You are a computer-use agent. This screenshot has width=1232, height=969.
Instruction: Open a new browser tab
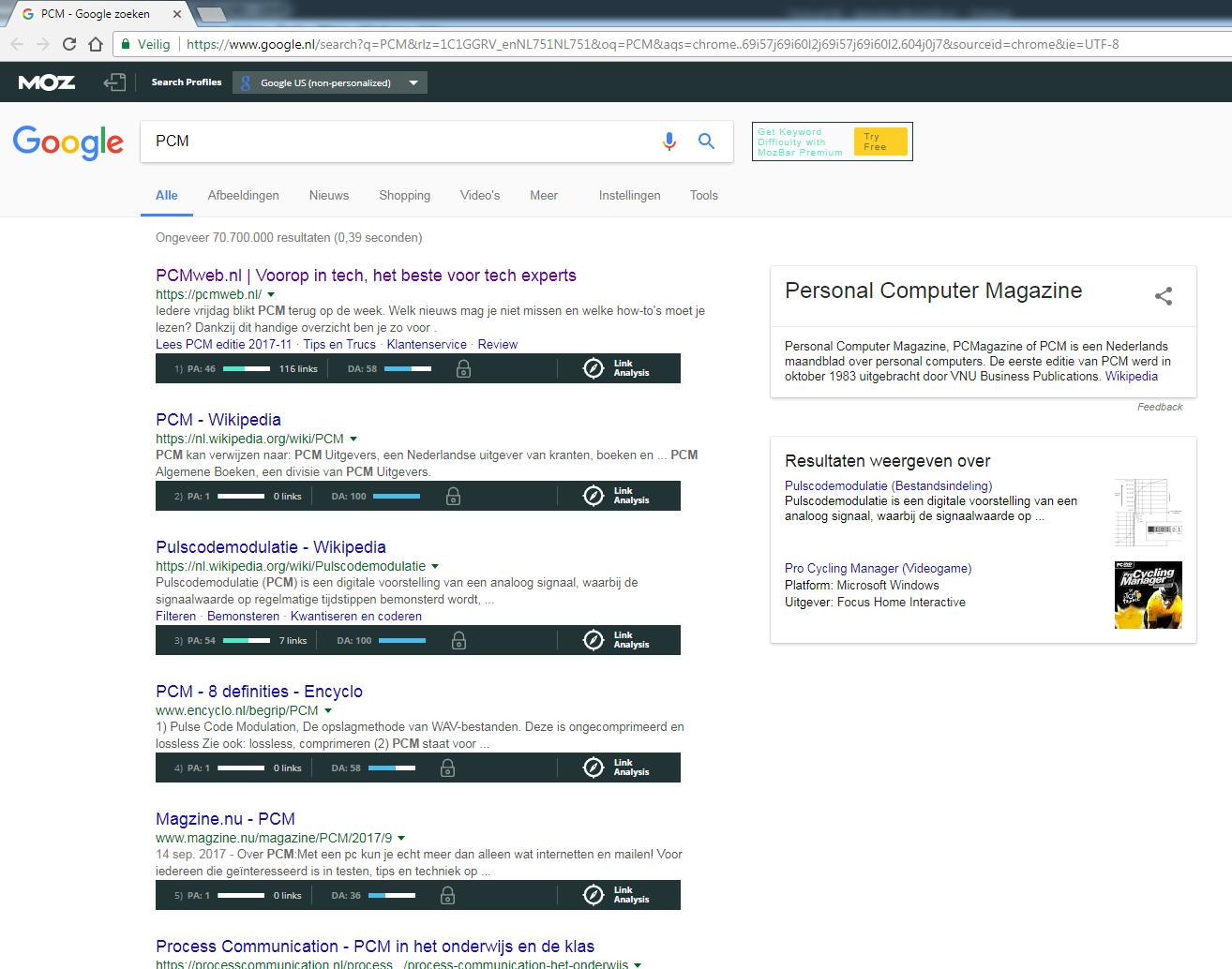pyautogui.click(x=212, y=14)
